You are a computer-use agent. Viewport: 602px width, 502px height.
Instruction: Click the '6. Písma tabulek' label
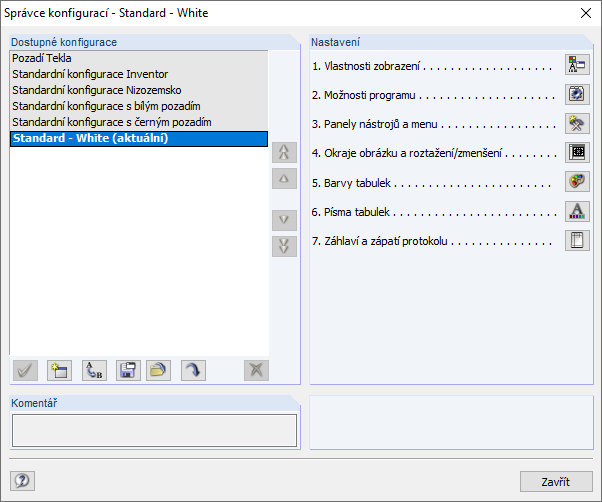351,212
